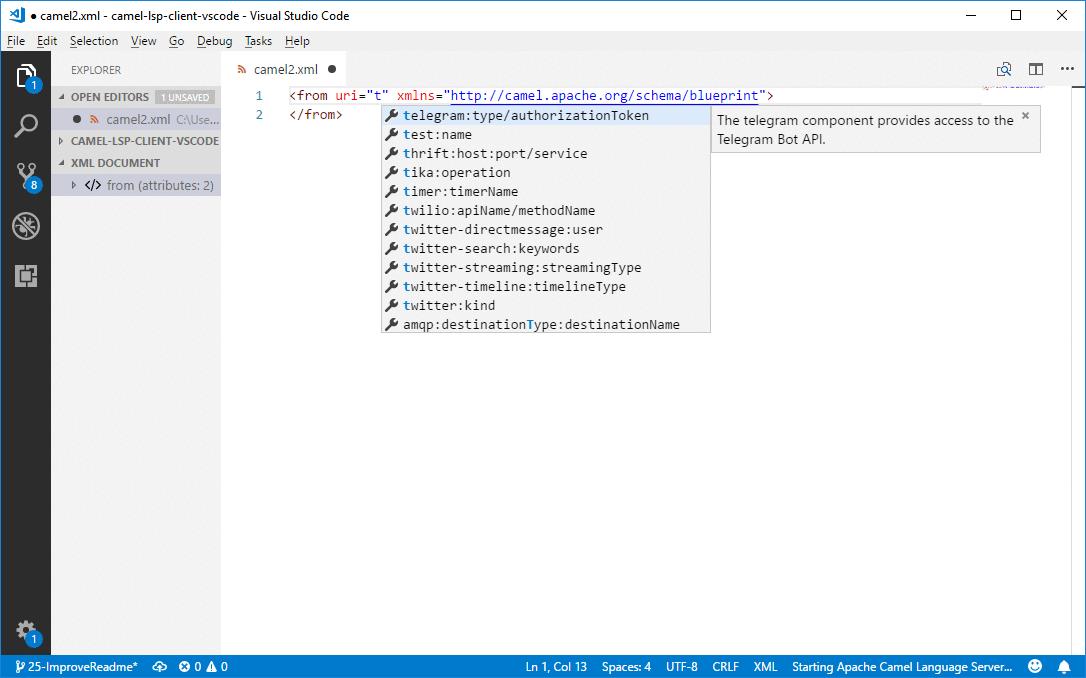Image resolution: width=1086 pixels, height=678 pixels.
Task: Click the feedback smiley icon
Action: 1035,666
